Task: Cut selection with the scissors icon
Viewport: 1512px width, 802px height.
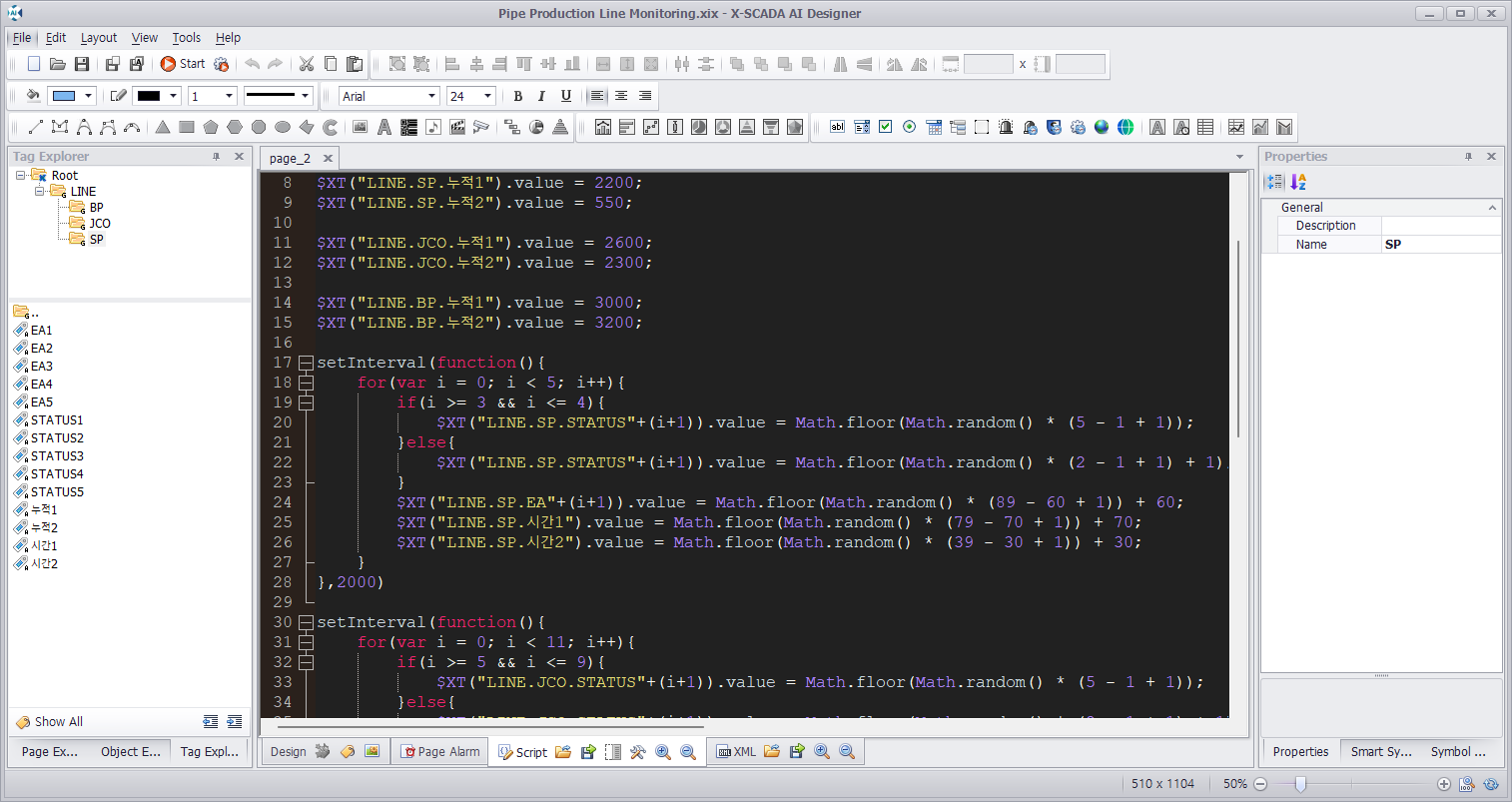Action: tap(307, 64)
